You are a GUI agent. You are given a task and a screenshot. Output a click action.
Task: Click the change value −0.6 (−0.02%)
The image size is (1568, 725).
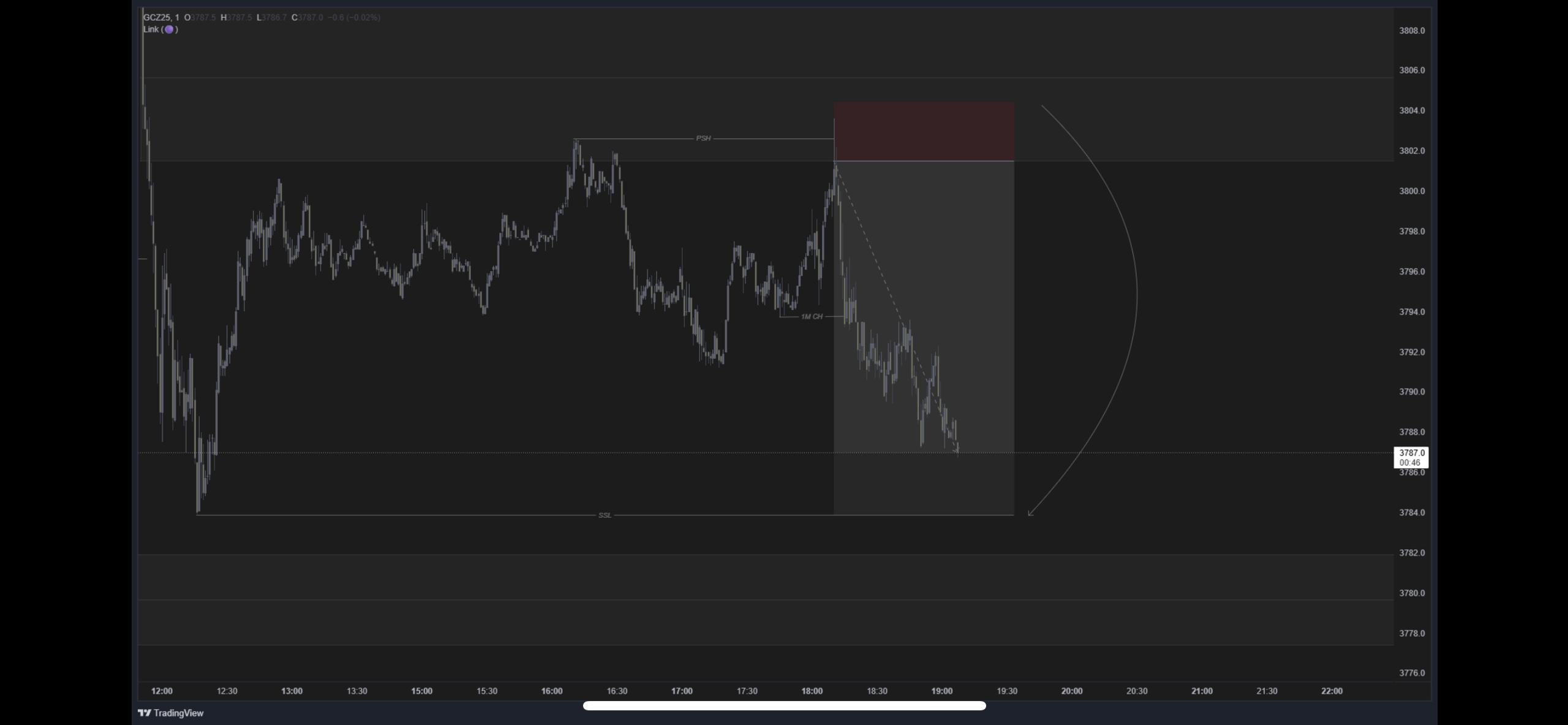(x=354, y=17)
